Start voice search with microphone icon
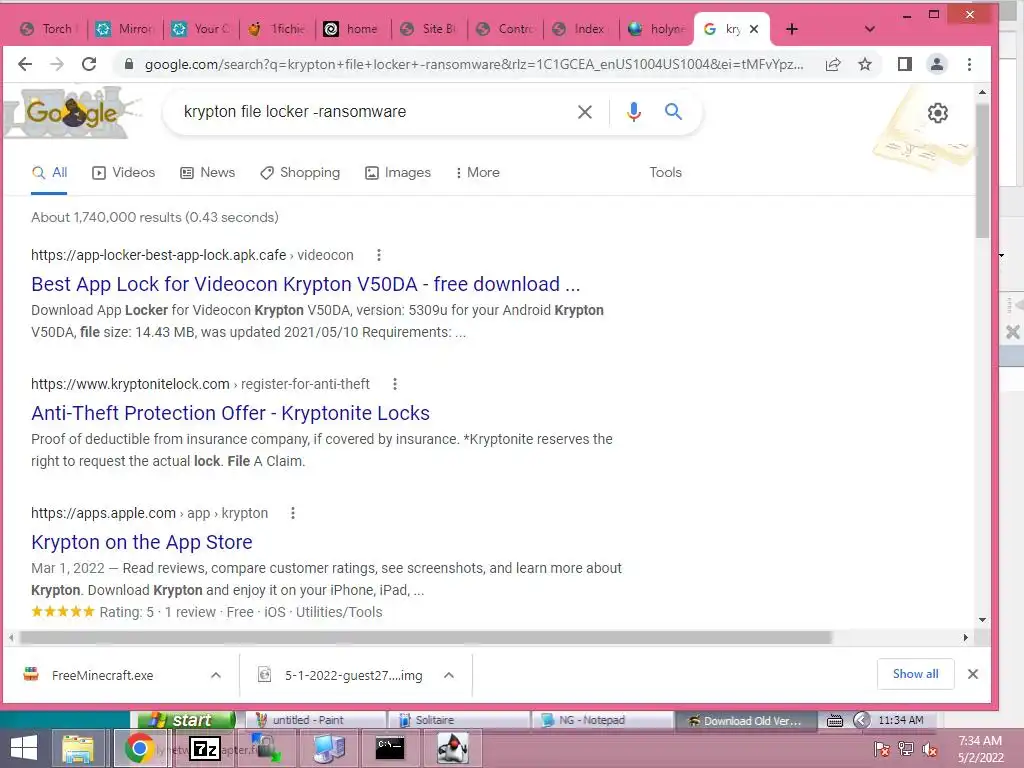 [x=633, y=112]
